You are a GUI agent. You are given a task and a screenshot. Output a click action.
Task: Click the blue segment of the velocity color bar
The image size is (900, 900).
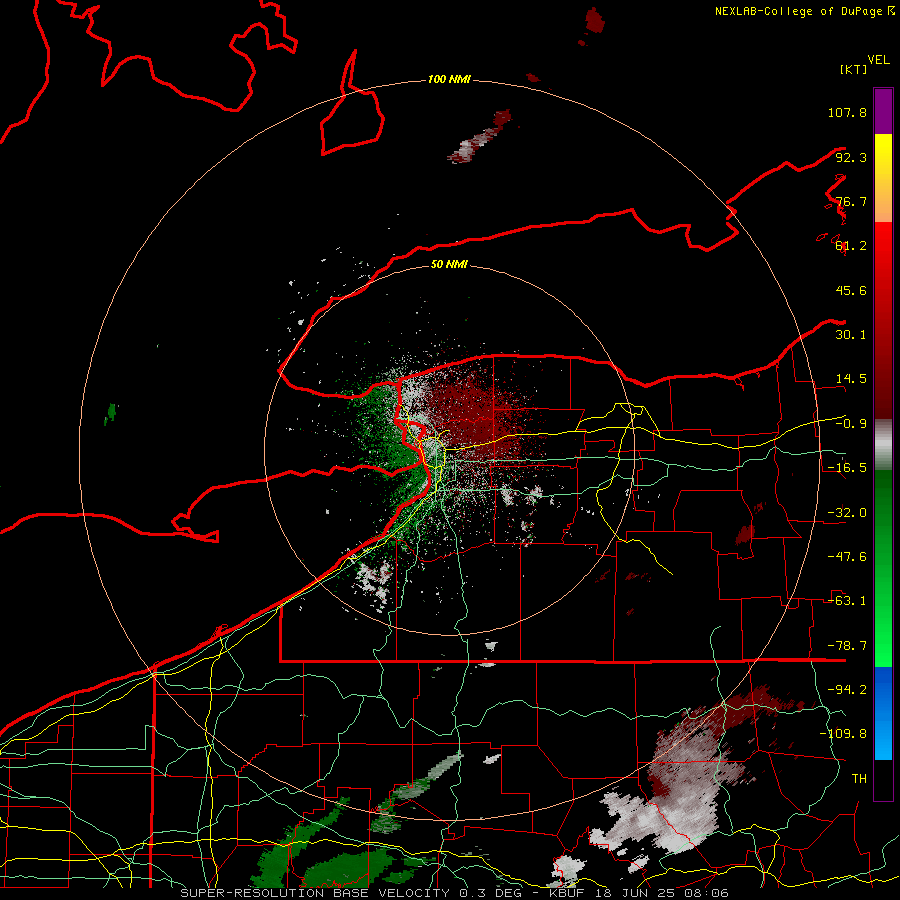(x=883, y=713)
